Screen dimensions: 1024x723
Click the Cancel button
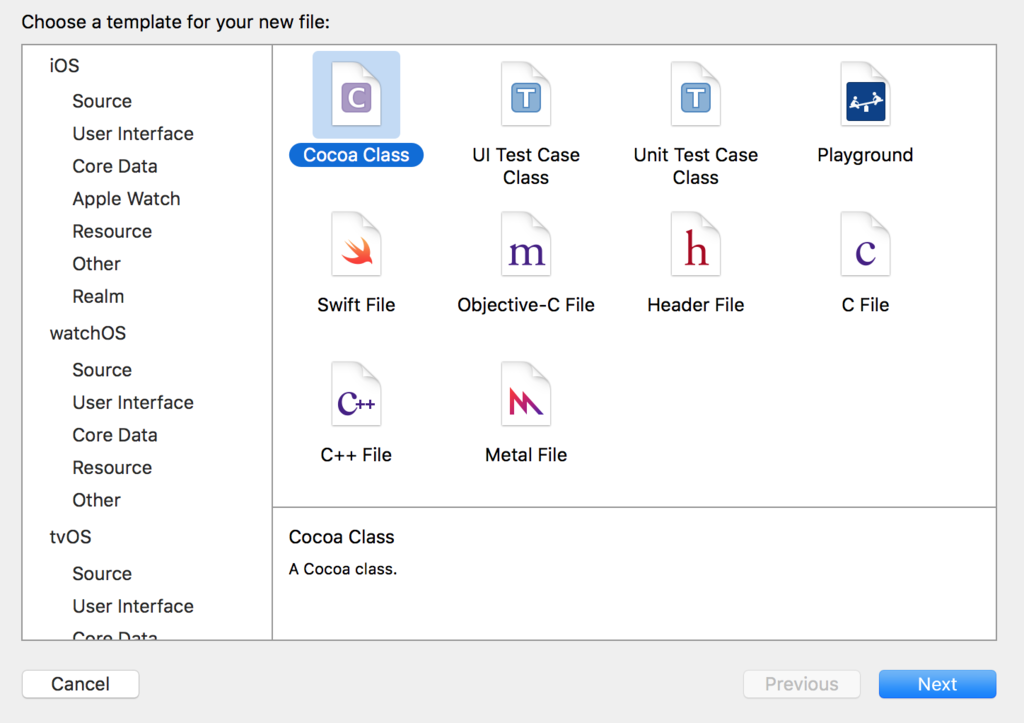[x=80, y=684]
